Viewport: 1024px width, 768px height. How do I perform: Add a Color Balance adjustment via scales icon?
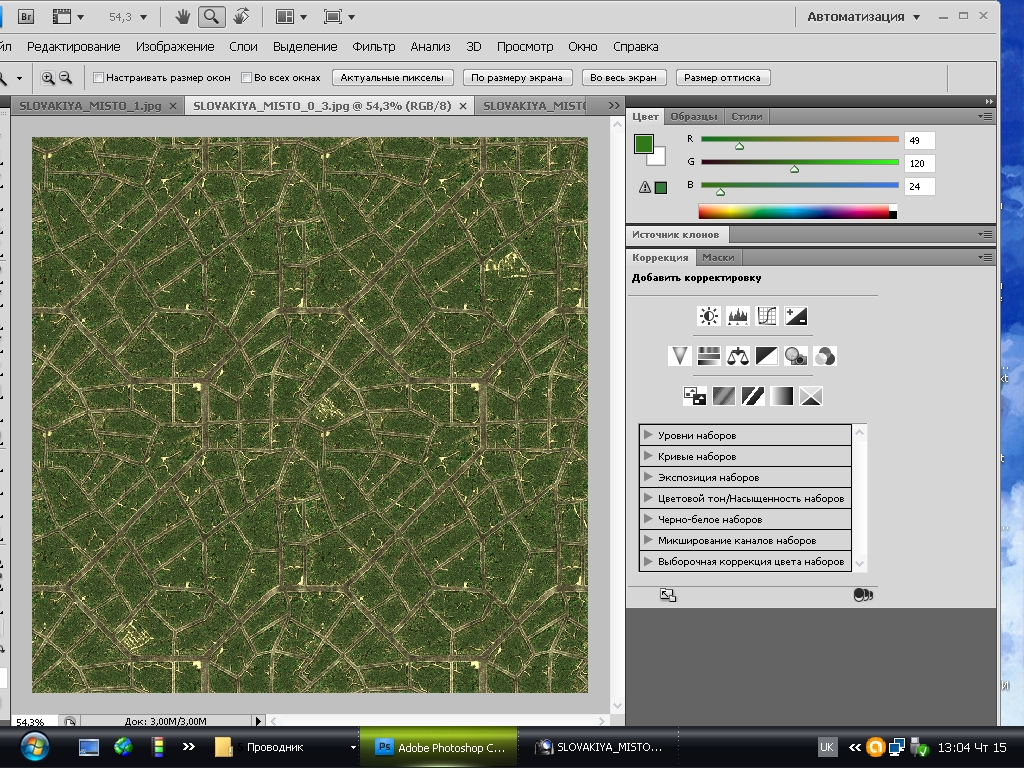(x=738, y=355)
